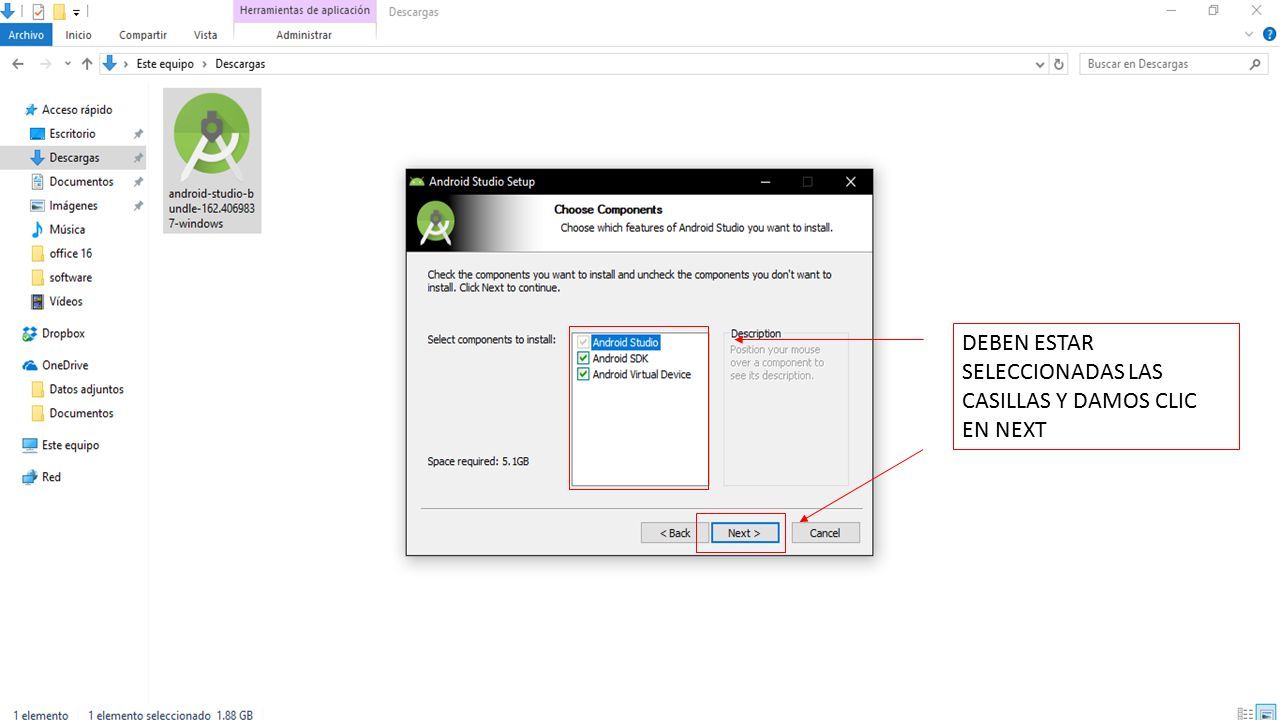Screen dimensions: 1280x720
Task: Select Dropbox in the navigation pane
Action: [63, 334]
